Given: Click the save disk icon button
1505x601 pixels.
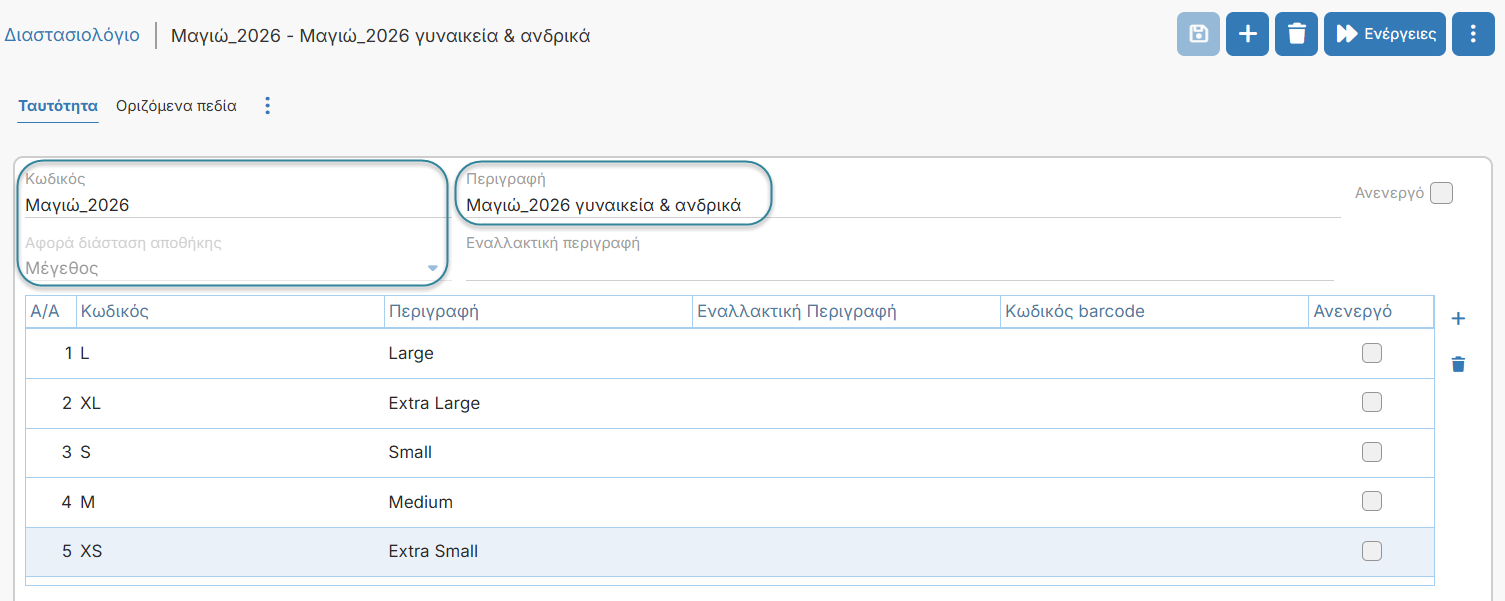Looking at the screenshot, I should click(x=1198, y=34).
